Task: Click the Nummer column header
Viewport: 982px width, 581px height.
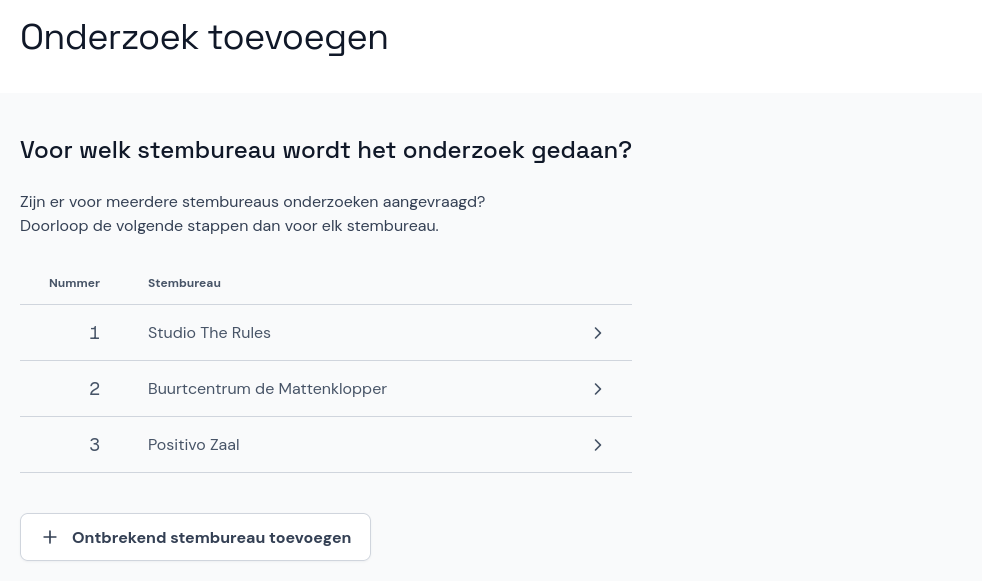Action: [74, 283]
